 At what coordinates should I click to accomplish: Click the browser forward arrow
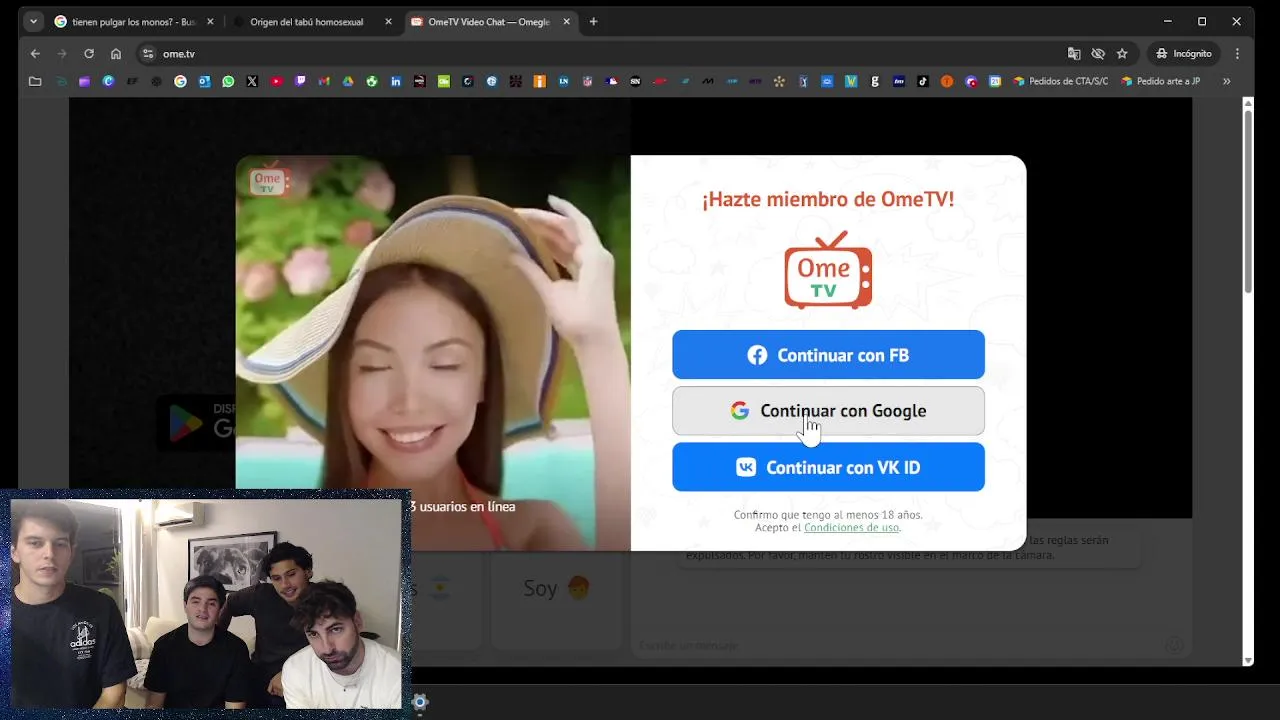coord(62,54)
